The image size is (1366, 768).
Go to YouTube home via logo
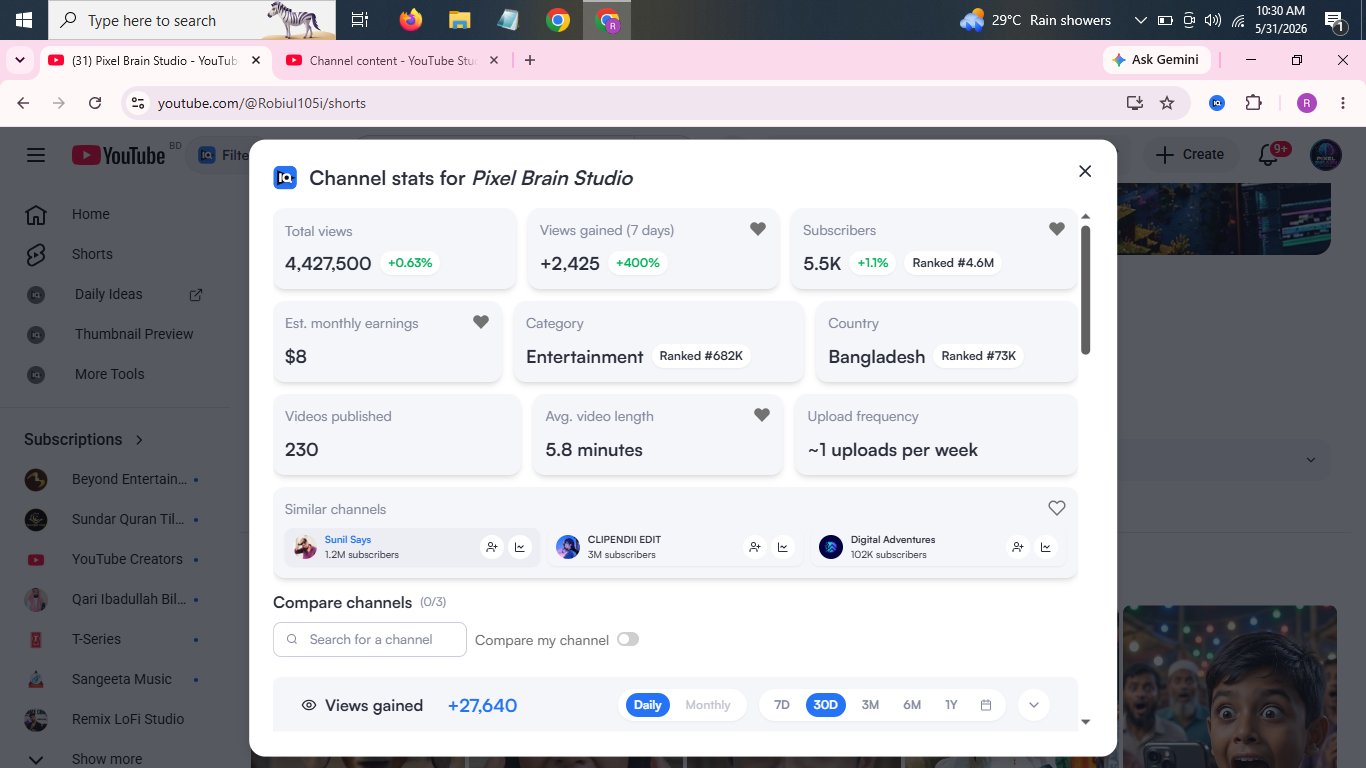(118, 155)
